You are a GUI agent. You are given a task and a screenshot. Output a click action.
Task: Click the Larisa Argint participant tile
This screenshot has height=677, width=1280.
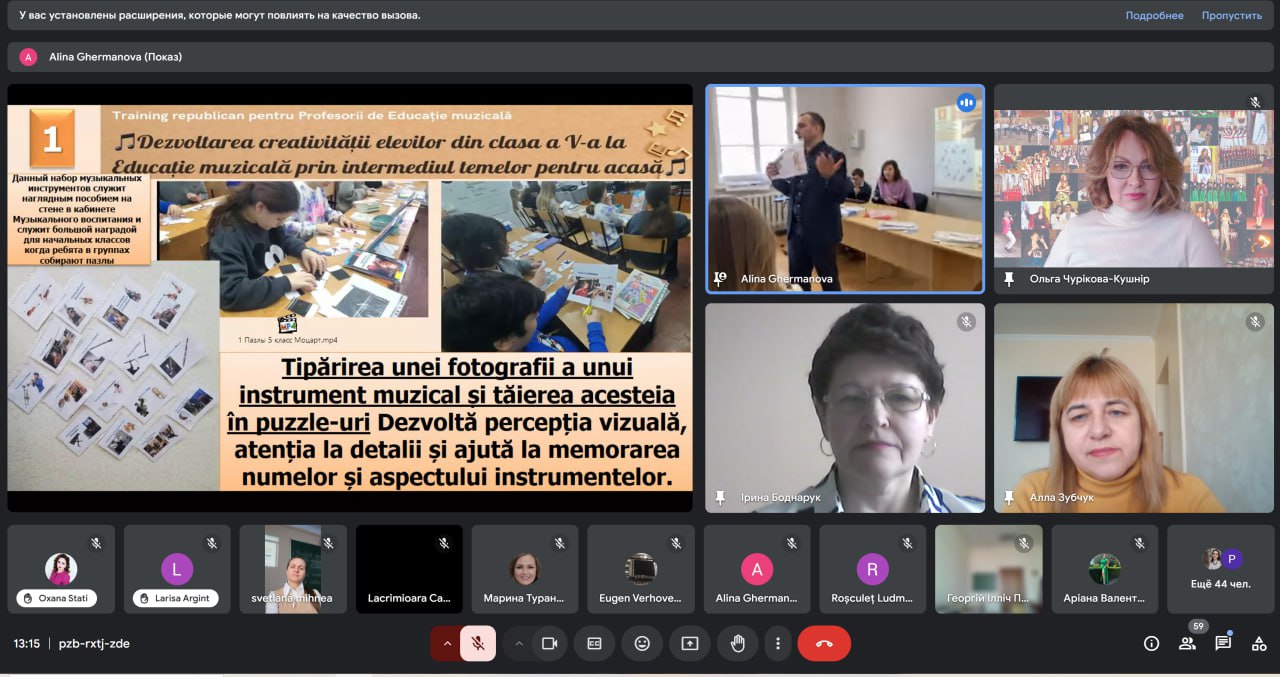click(177, 569)
